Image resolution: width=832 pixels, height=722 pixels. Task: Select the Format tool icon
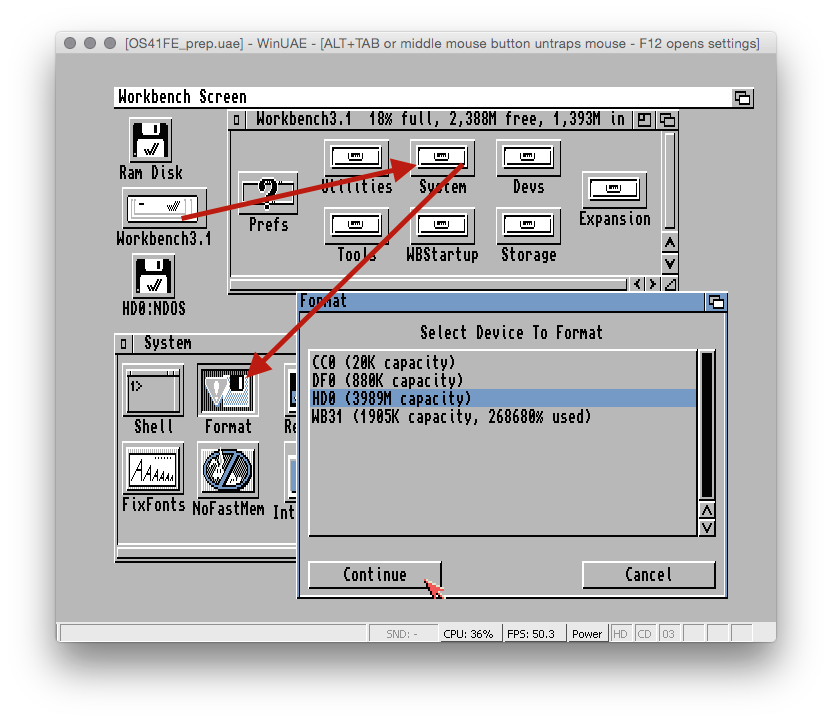click(x=228, y=390)
